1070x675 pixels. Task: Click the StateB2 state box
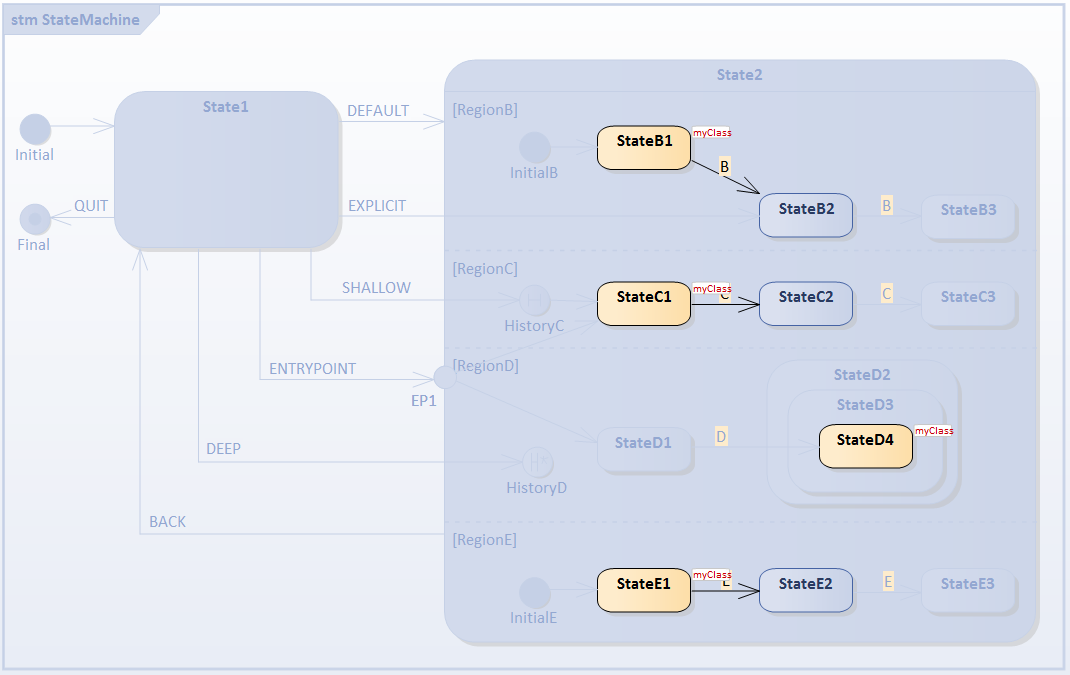806,215
